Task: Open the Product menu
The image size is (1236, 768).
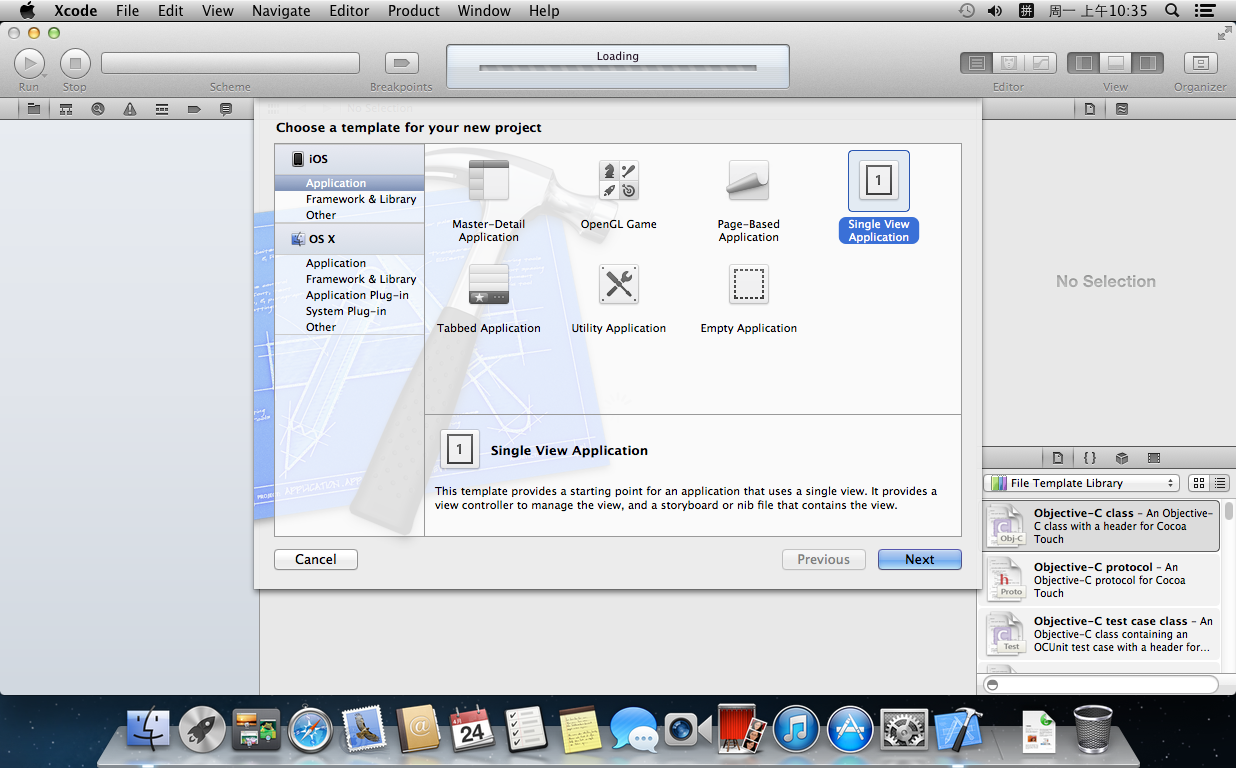Action: point(414,10)
